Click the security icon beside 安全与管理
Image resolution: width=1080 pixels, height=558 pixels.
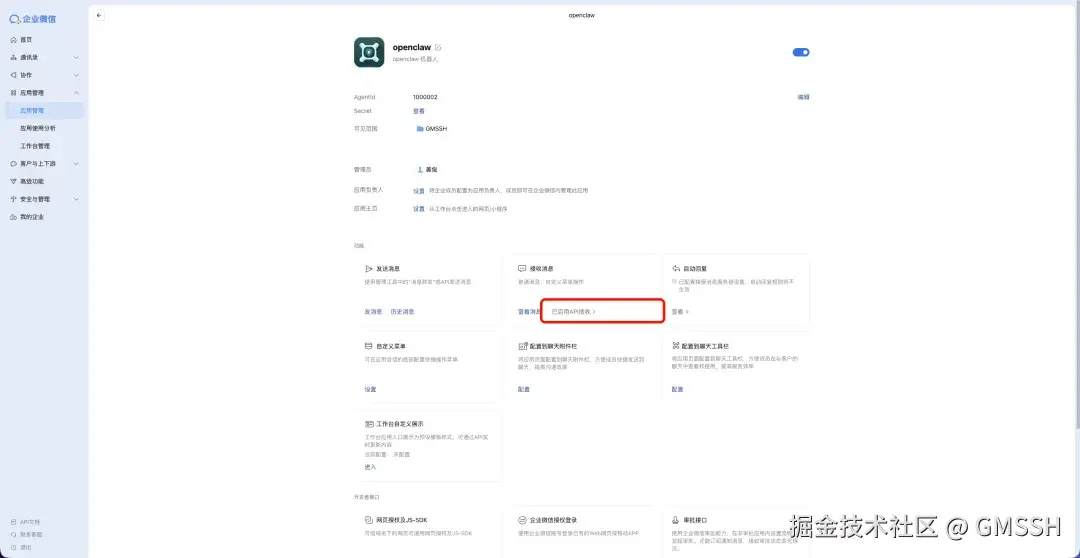[x=13, y=199]
